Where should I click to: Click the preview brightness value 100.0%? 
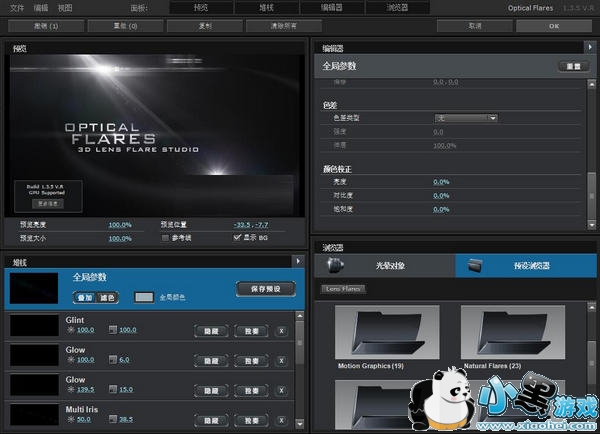[120, 225]
